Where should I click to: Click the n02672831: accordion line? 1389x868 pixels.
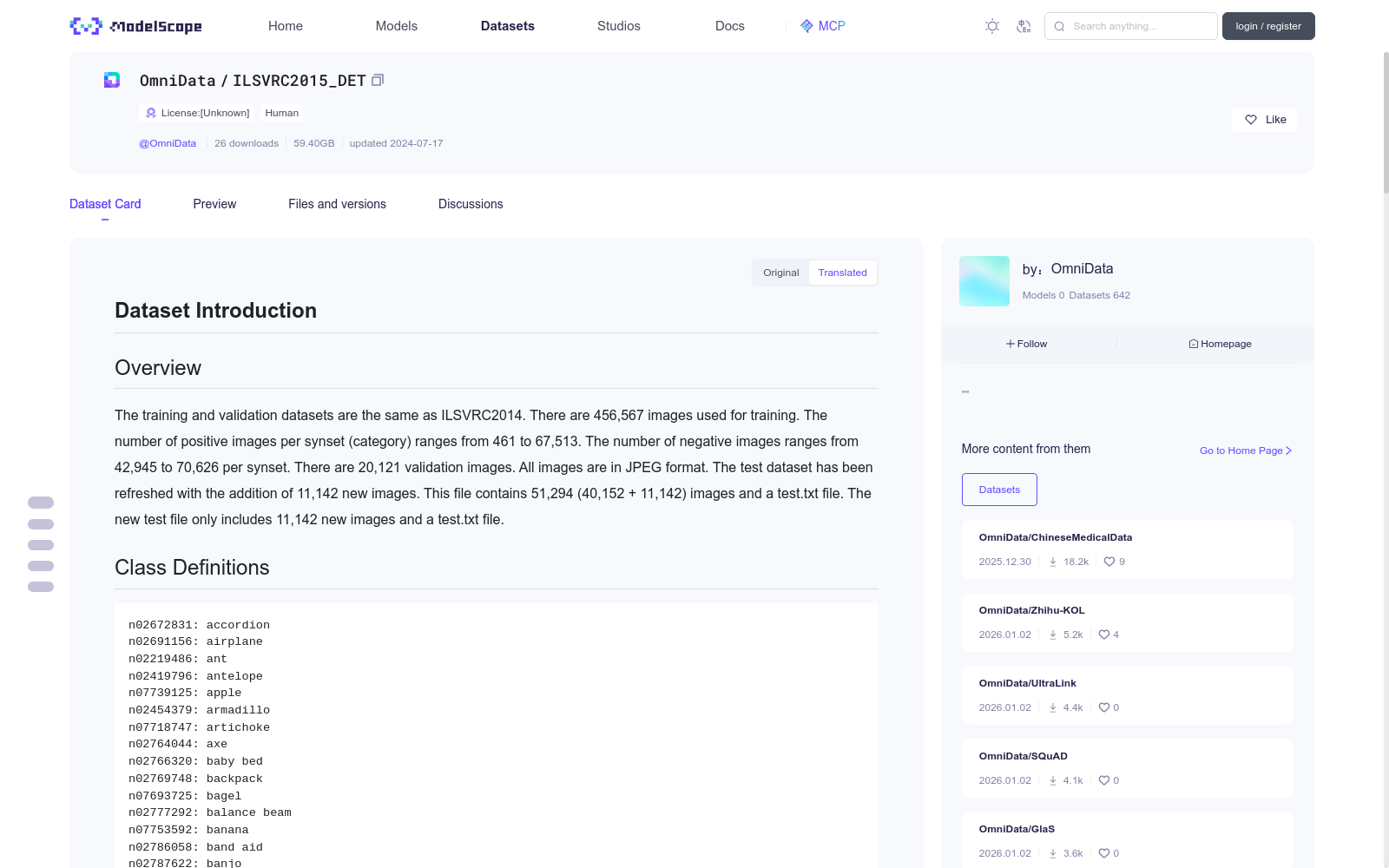(199, 625)
